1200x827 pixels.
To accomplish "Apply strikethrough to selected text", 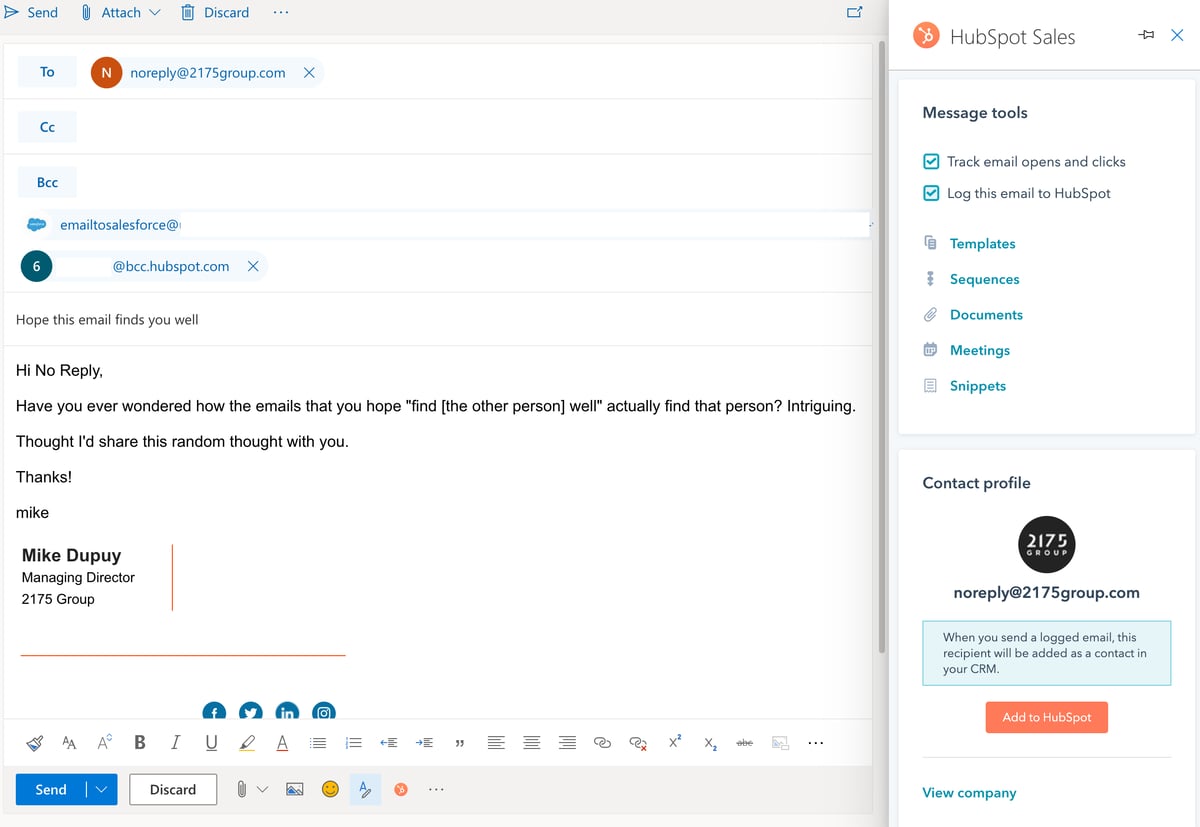I will [x=744, y=742].
